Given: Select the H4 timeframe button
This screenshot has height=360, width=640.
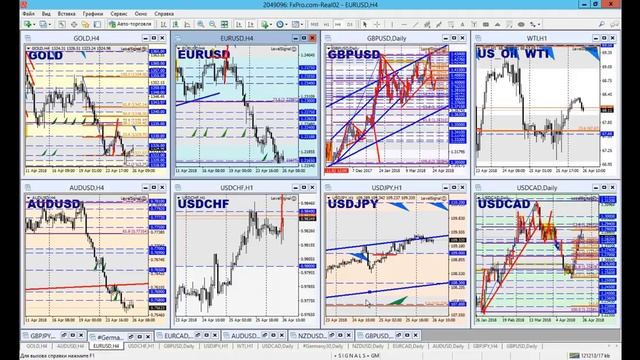Looking at the screenshot, I should coord(338,24).
